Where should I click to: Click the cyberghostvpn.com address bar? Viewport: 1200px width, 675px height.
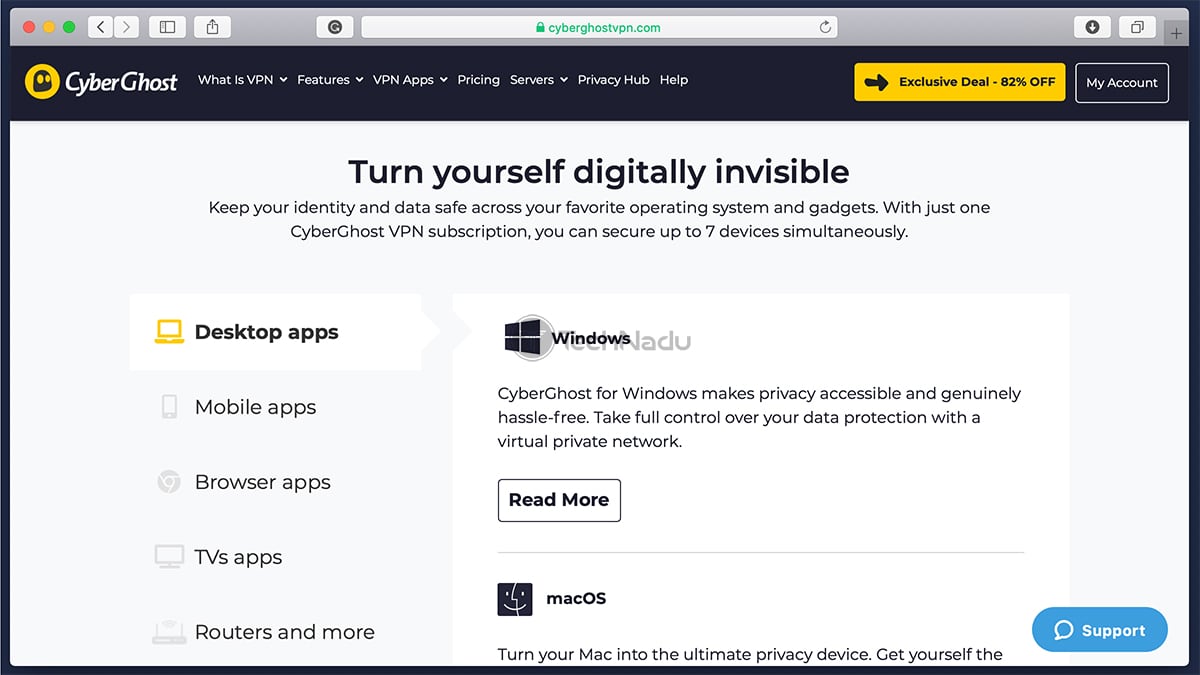click(599, 28)
